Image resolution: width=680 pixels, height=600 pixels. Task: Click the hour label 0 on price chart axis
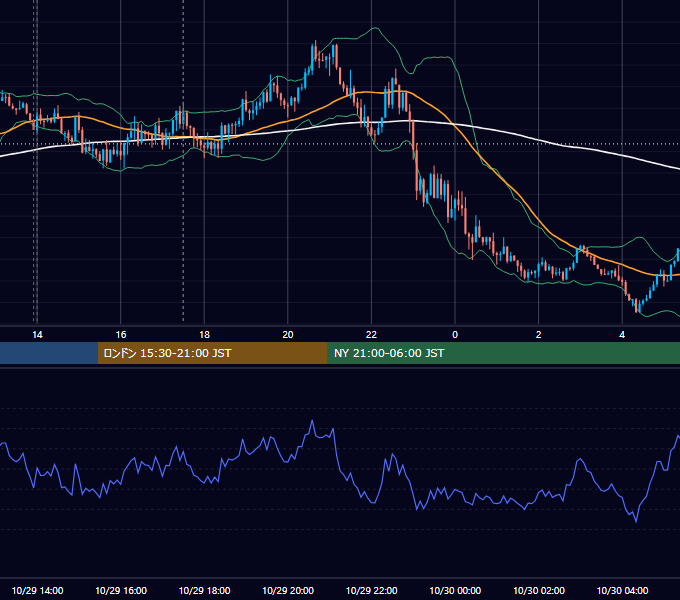point(455,335)
